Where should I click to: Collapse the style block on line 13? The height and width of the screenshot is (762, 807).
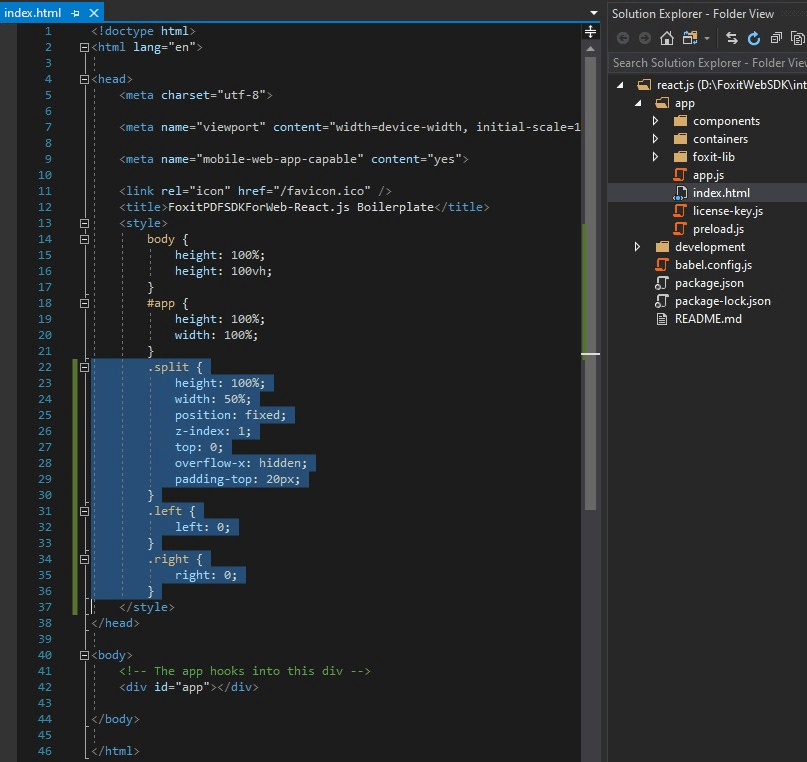pyautogui.click(x=84, y=223)
